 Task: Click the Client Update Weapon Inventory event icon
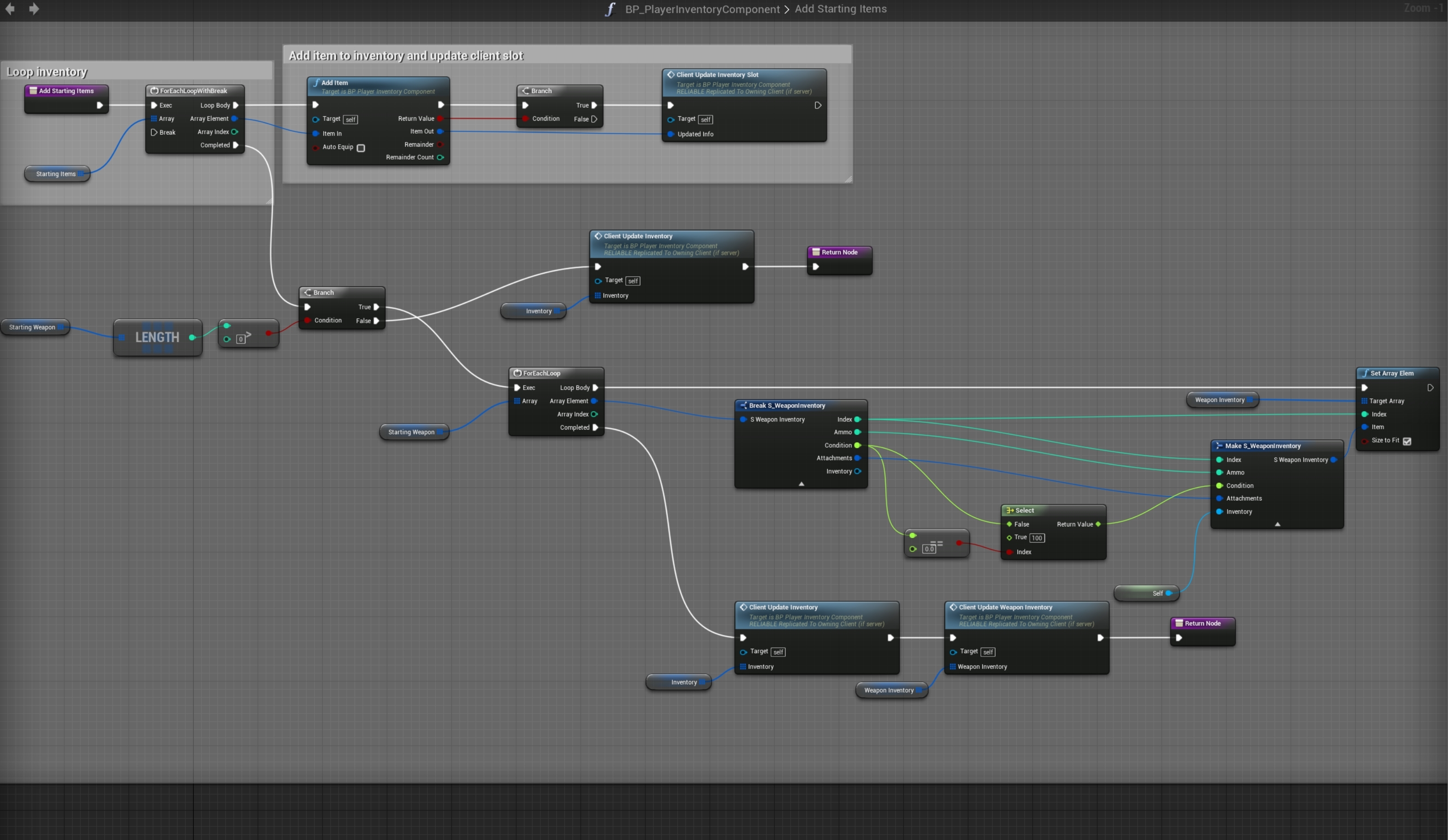coord(953,607)
